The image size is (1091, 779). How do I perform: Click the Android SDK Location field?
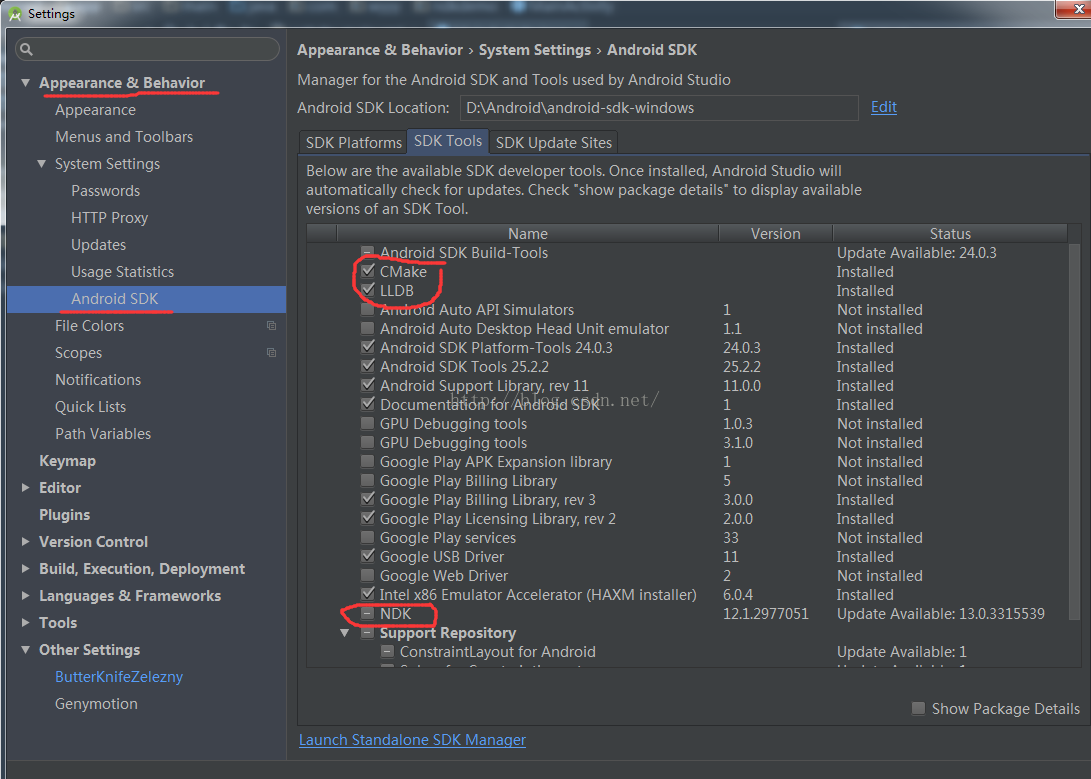pyautogui.click(x=659, y=108)
